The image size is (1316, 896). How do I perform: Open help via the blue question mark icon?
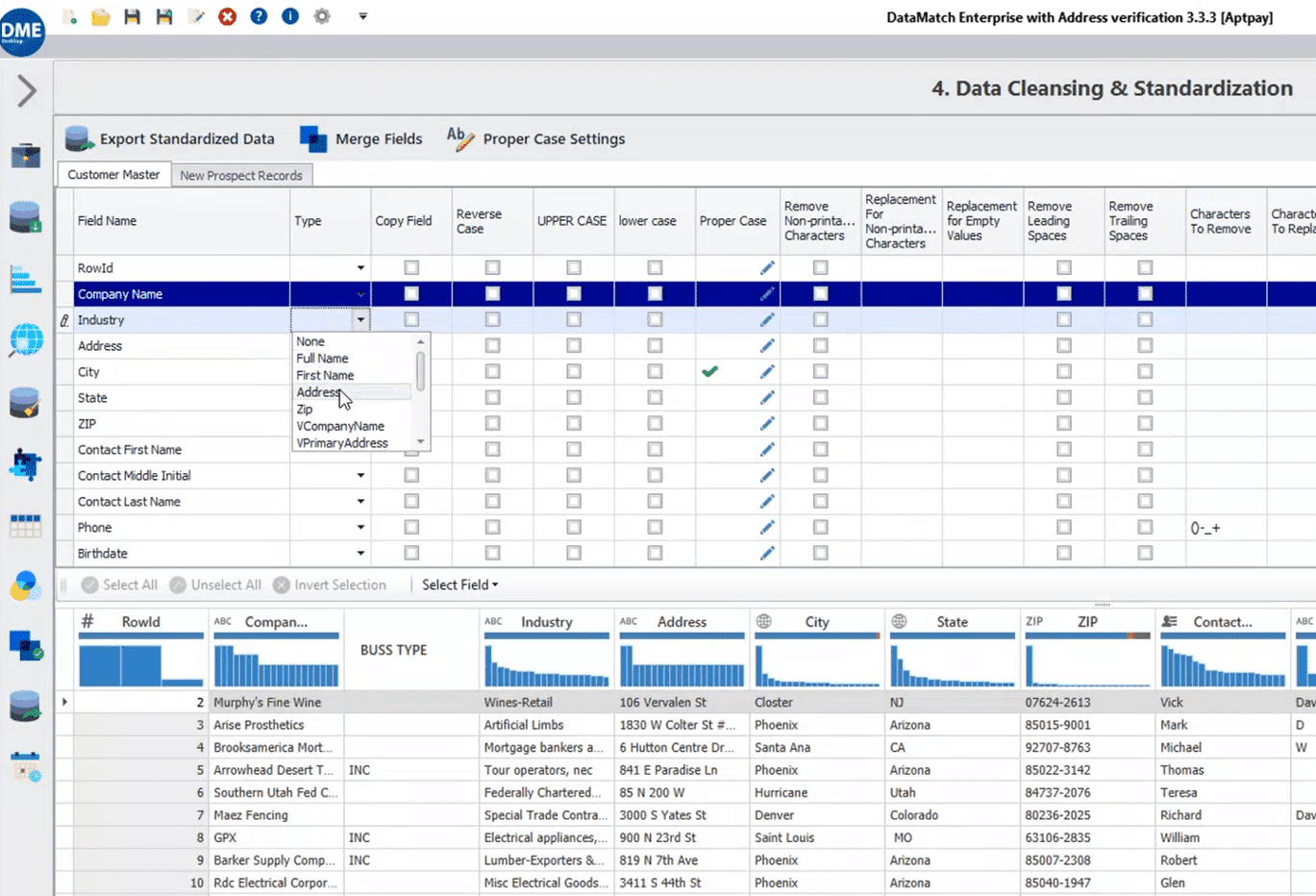click(x=259, y=16)
